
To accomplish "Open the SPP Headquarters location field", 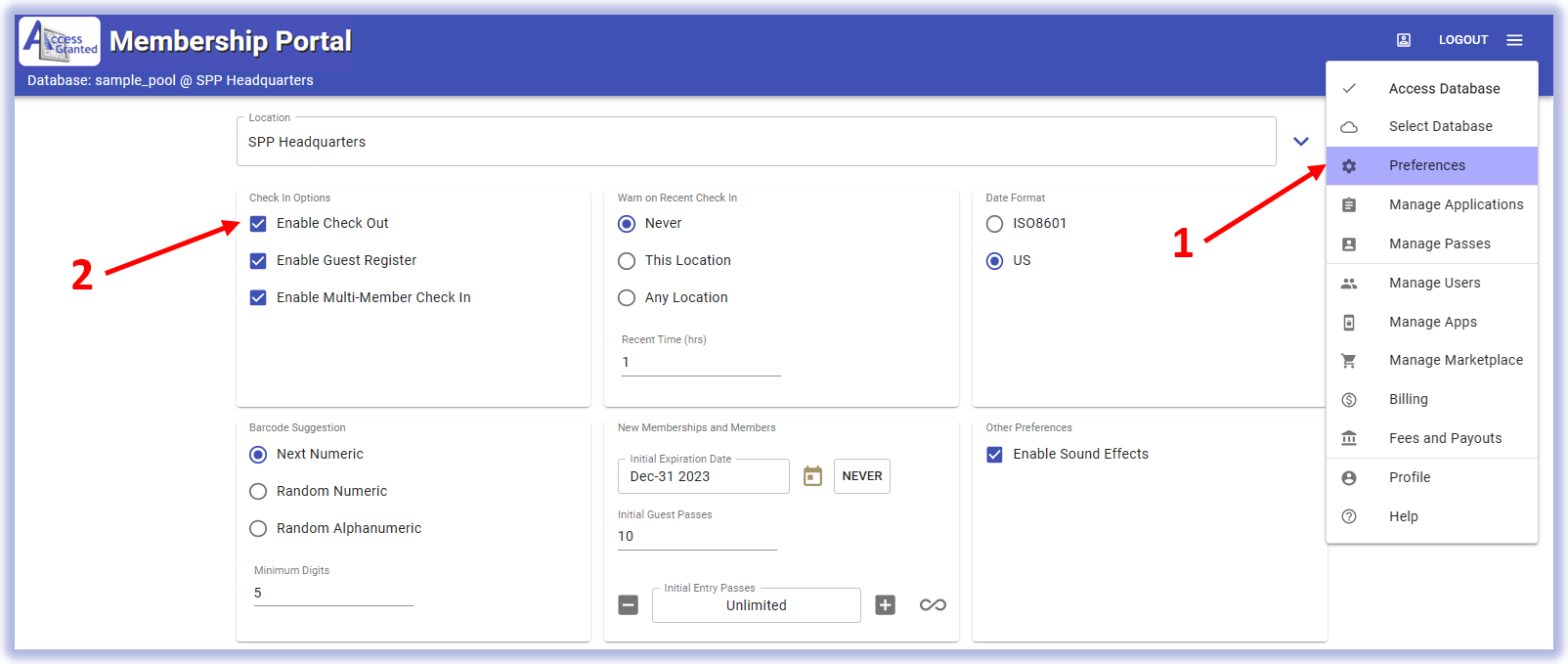I will coord(755,142).
